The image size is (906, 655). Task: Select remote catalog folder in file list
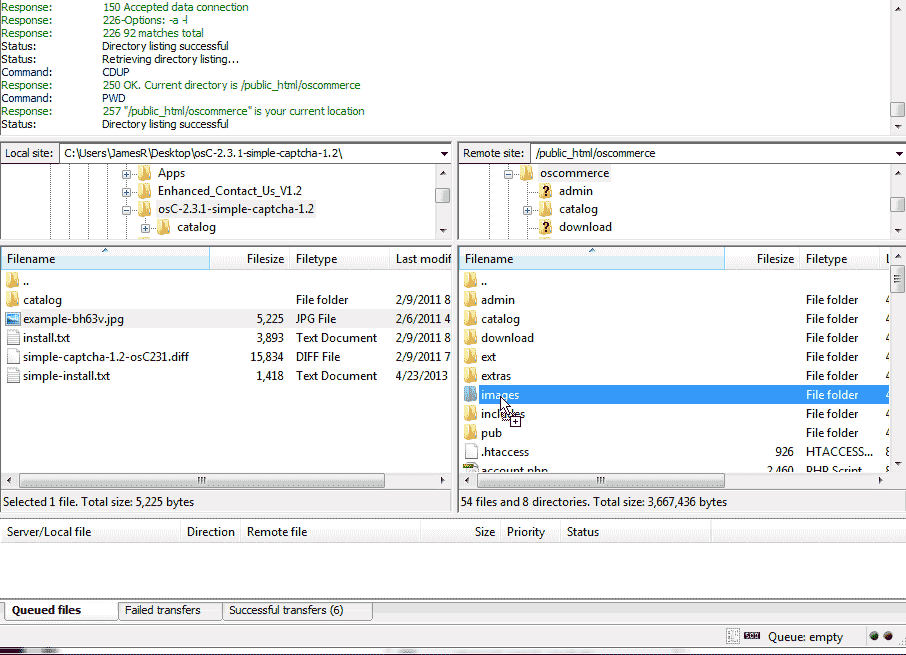(x=500, y=319)
